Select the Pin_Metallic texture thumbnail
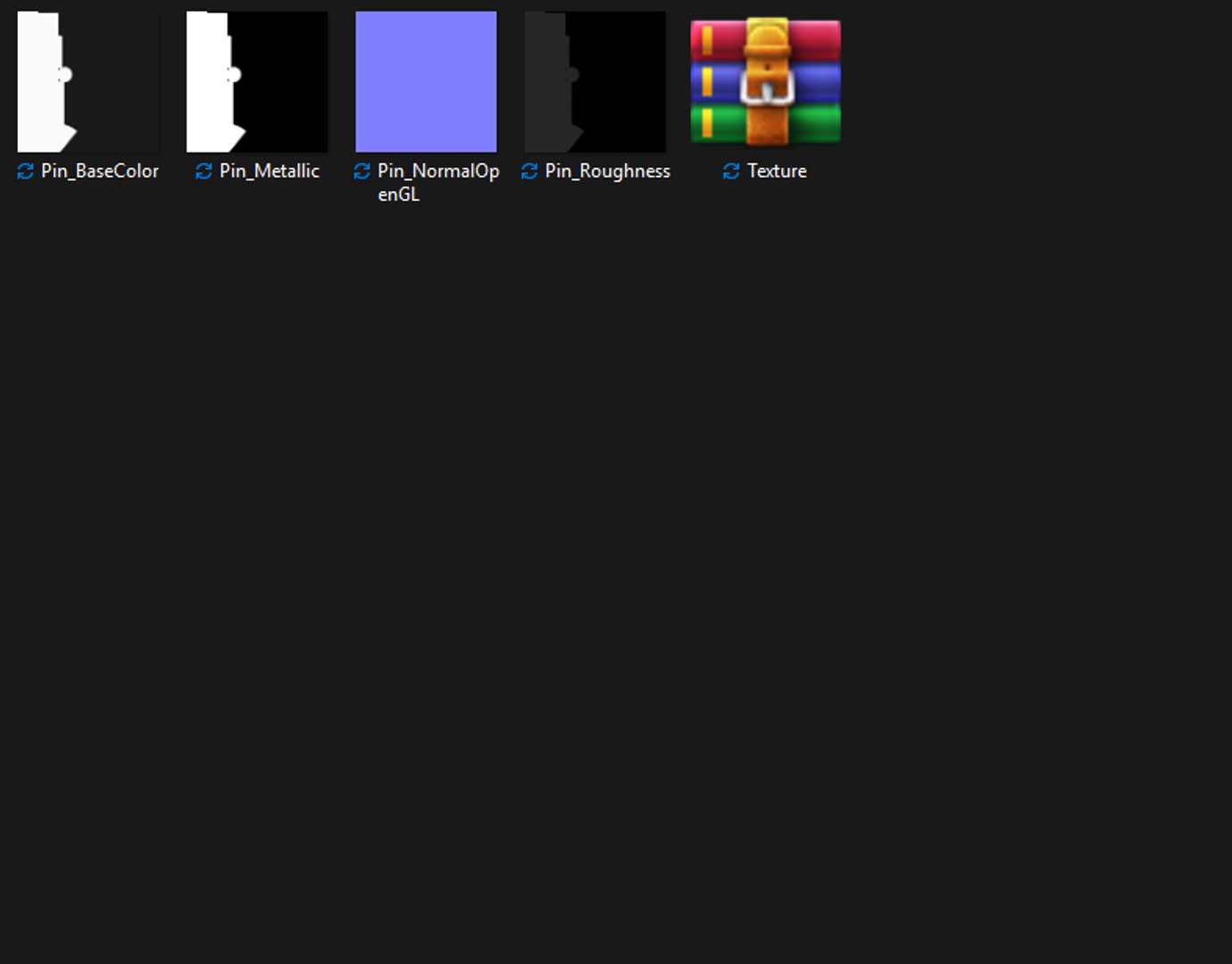 tap(257, 81)
